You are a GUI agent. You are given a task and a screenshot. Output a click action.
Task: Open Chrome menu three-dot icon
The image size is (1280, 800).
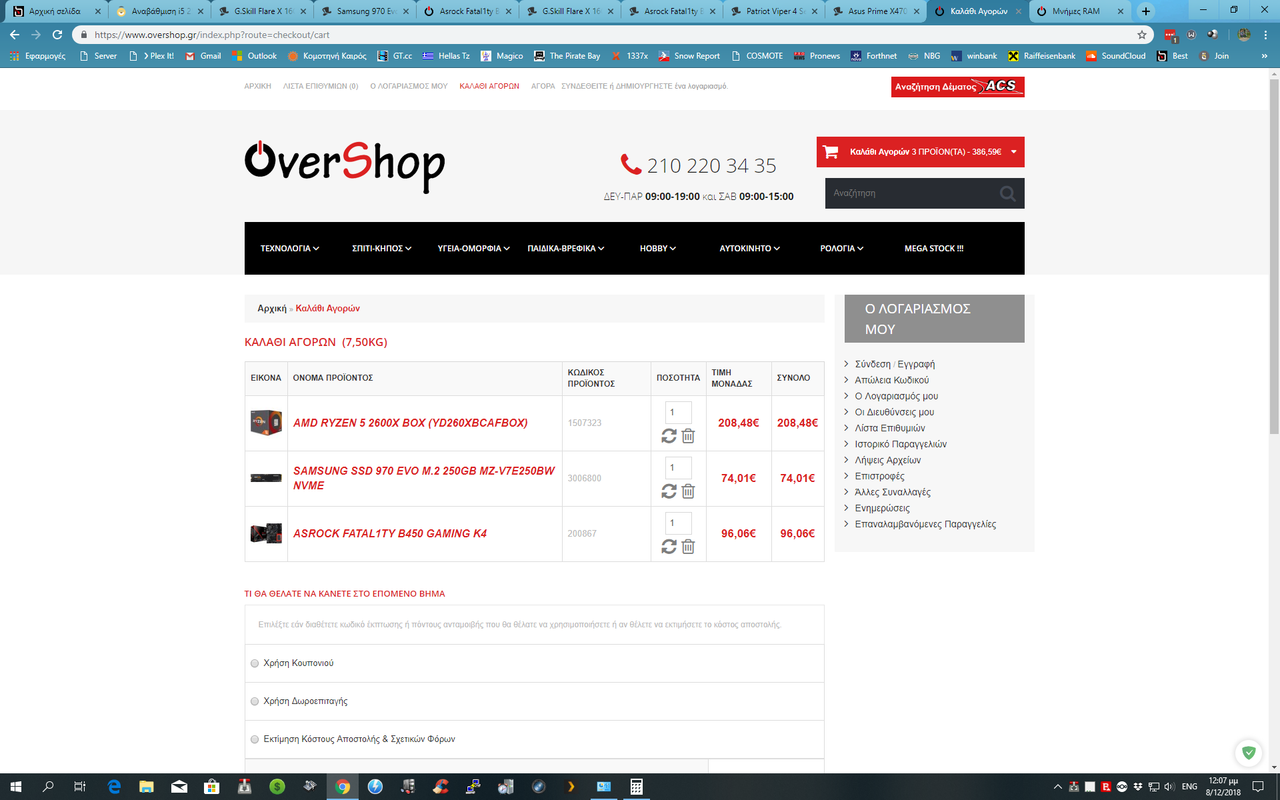[1267, 34]
